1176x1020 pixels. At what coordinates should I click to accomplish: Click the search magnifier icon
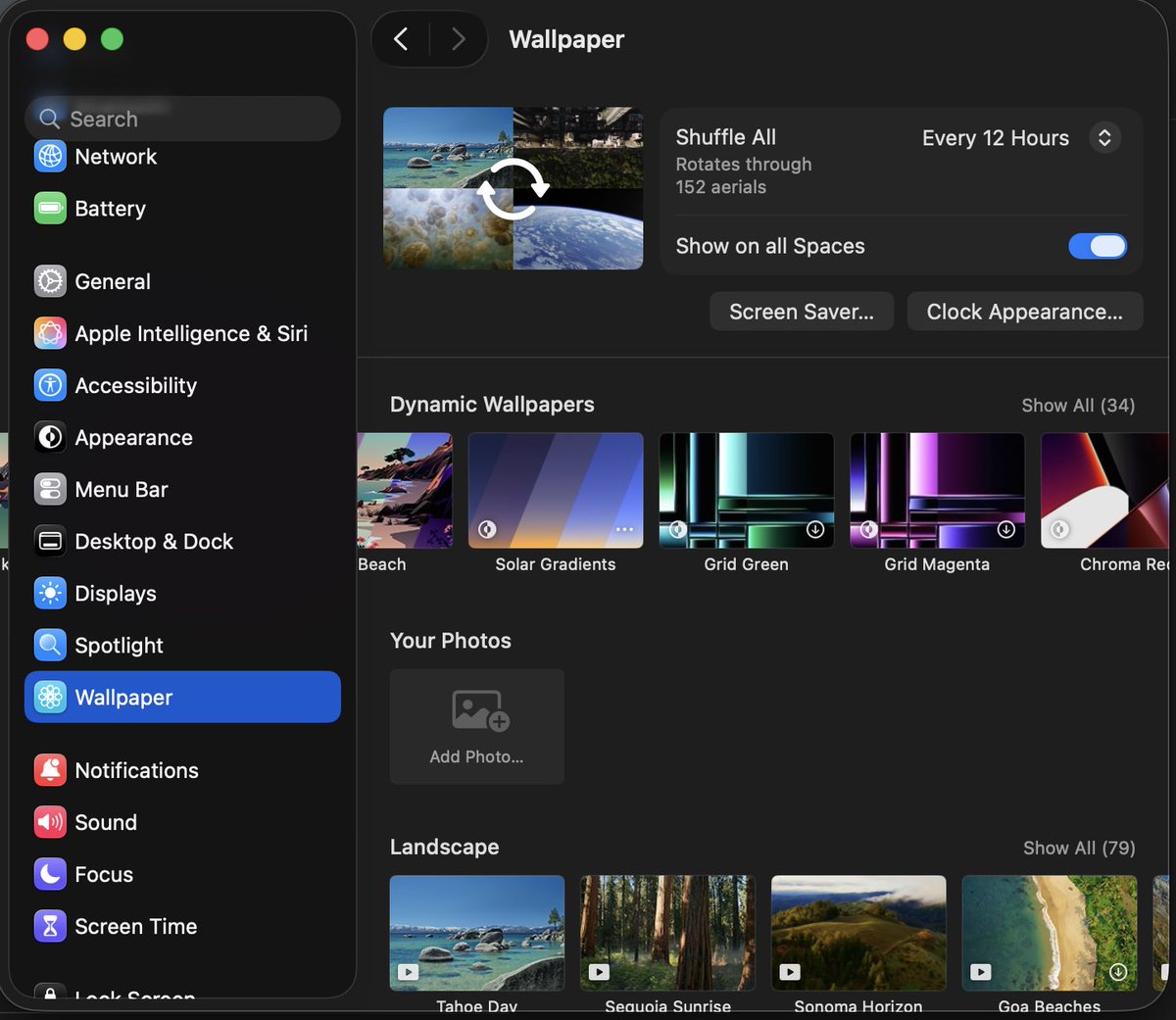(49, 119)
